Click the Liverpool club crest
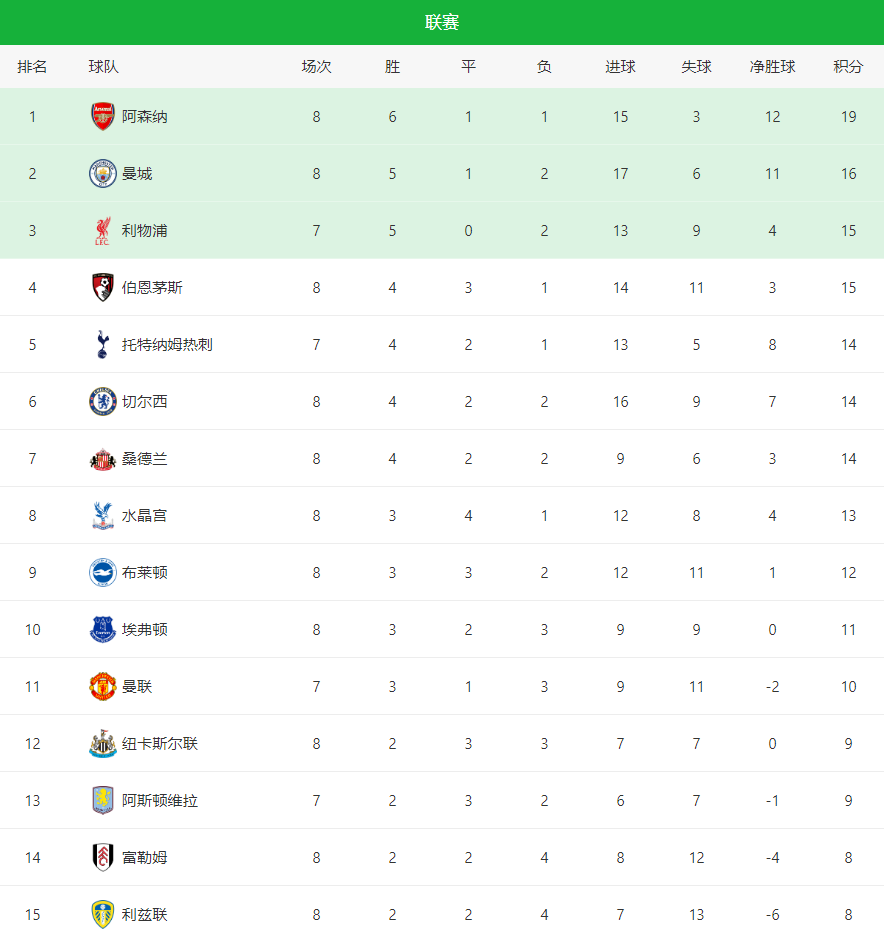 (x=102, y=231)
